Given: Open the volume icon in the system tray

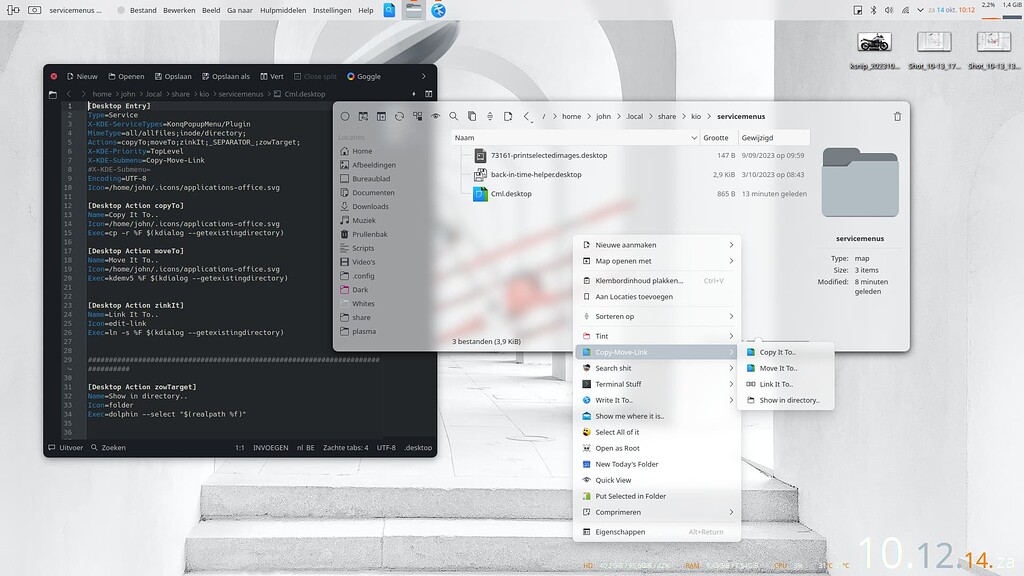Looking at the screenshot, I should pyautogui.click(x=890, y=10).
